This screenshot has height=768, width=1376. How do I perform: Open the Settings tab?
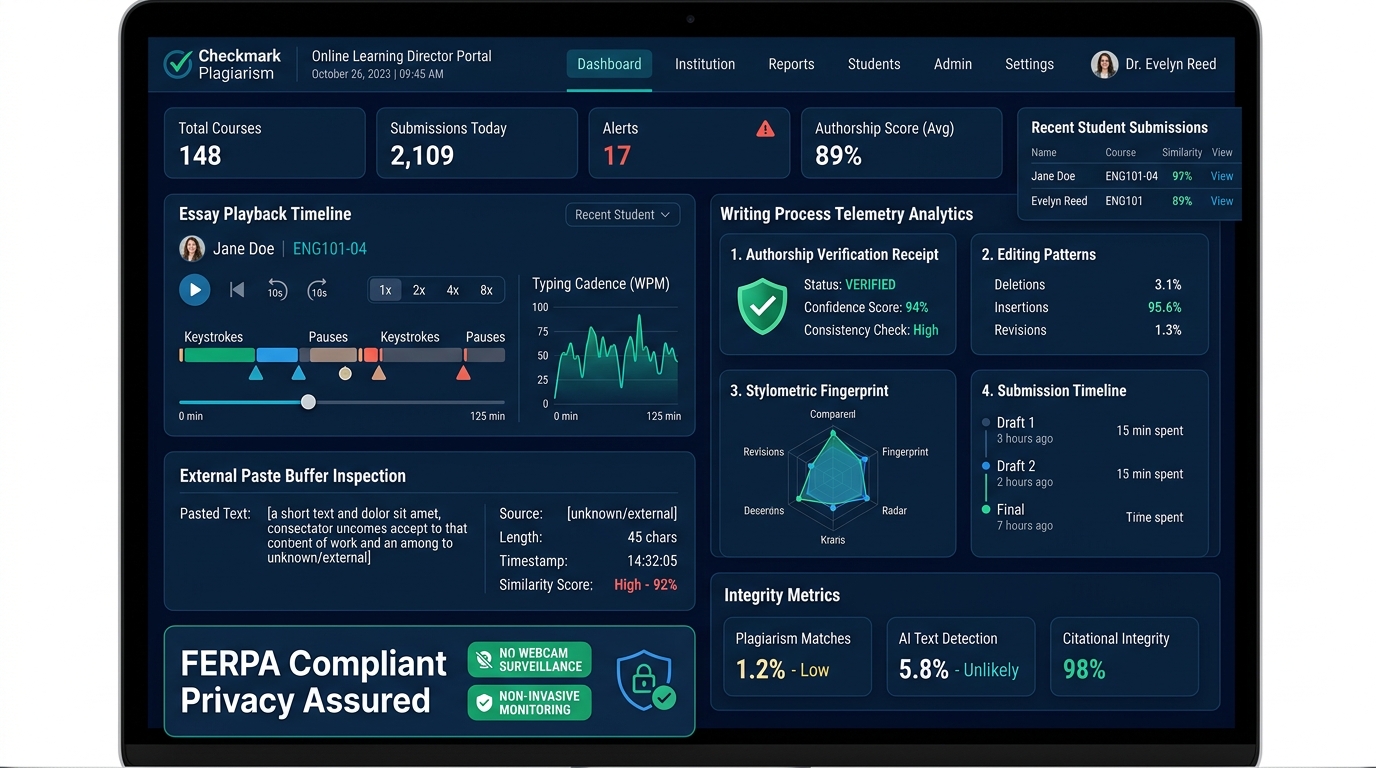(x=1029, y=64)
